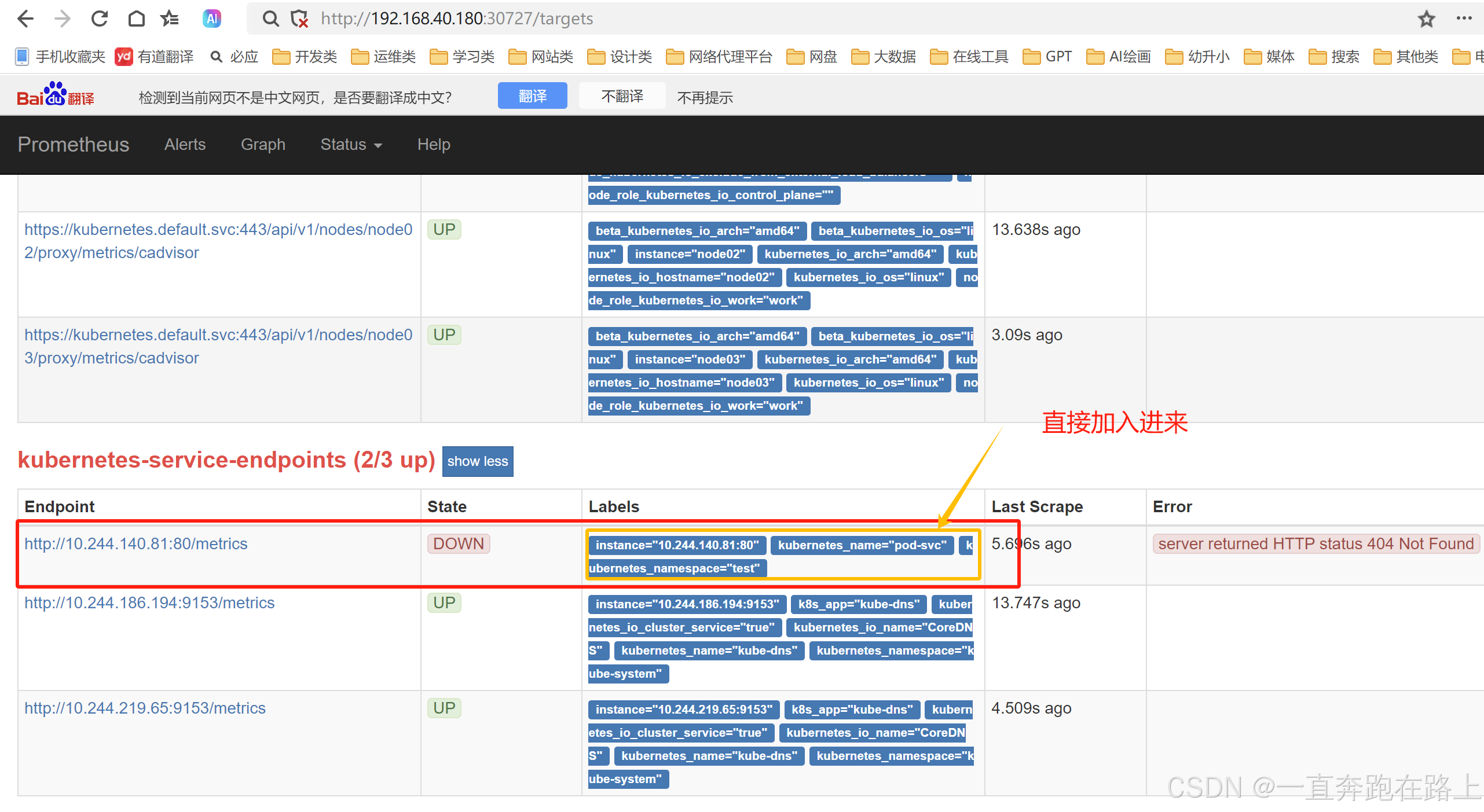The image size is (1484, 812).
Task: Click UP badge for node02 cadvisor row
Action: (444, 230)
